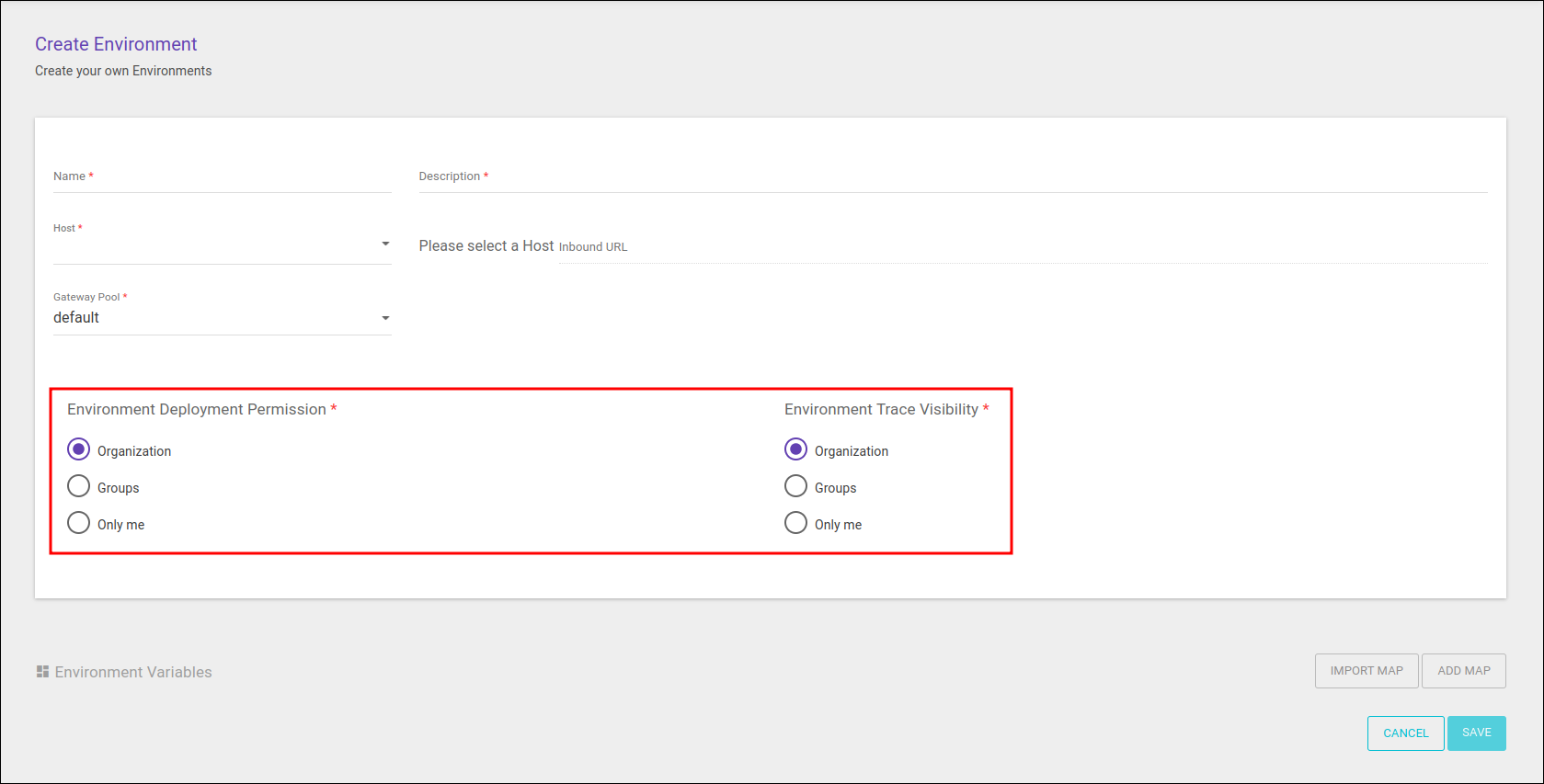The image size is (1544, 784).
Task: Click the Environment Trace Visibility label
Action: pyautogui.click(x=881, y=409)
